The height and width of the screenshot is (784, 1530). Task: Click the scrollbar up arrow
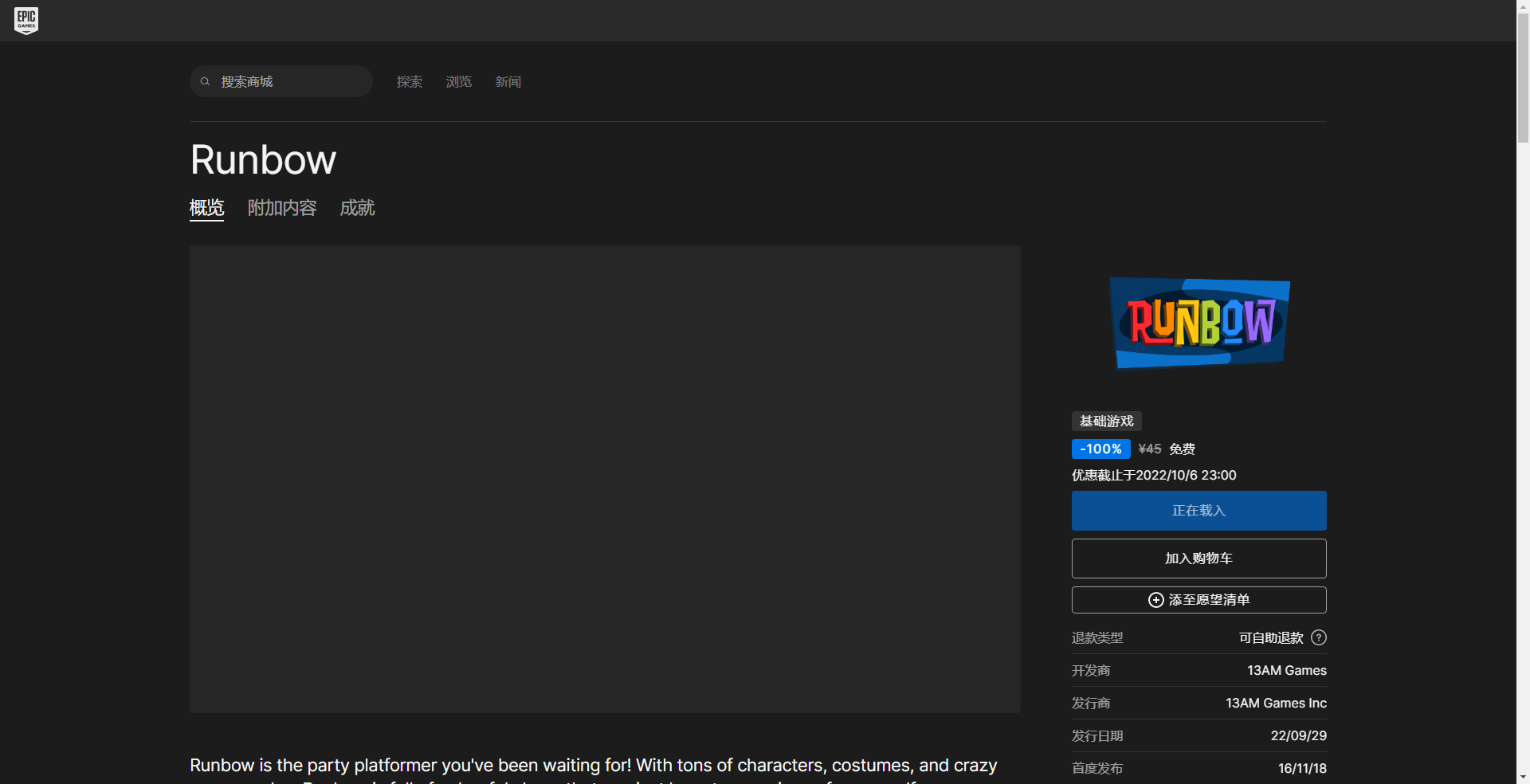(1523, 6)
